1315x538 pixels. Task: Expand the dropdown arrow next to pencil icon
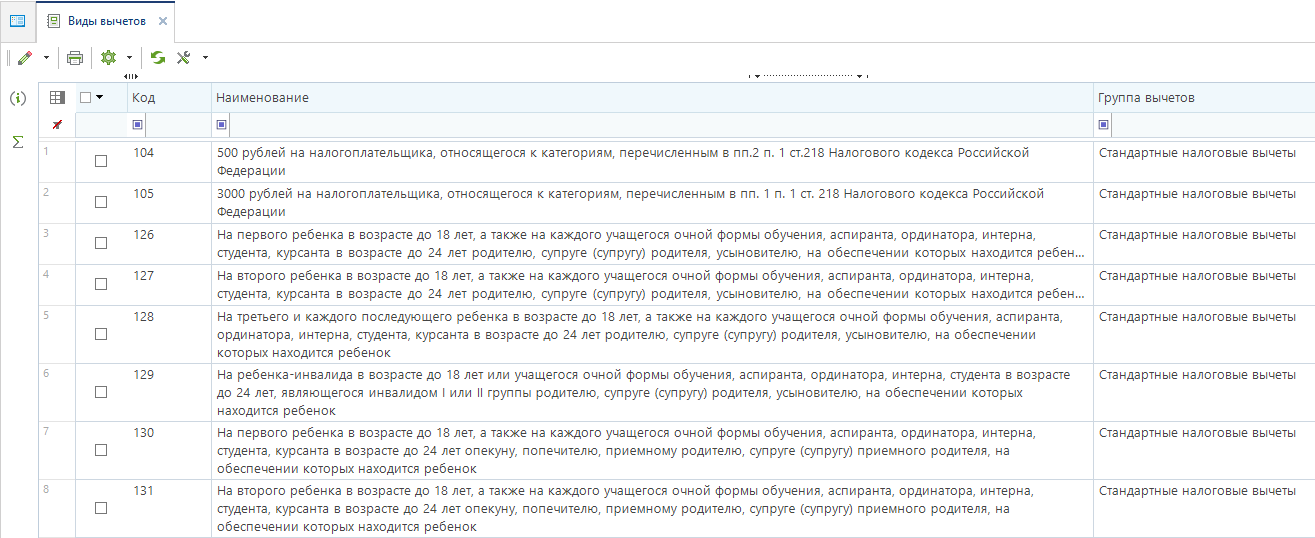[x=46, y=58]
